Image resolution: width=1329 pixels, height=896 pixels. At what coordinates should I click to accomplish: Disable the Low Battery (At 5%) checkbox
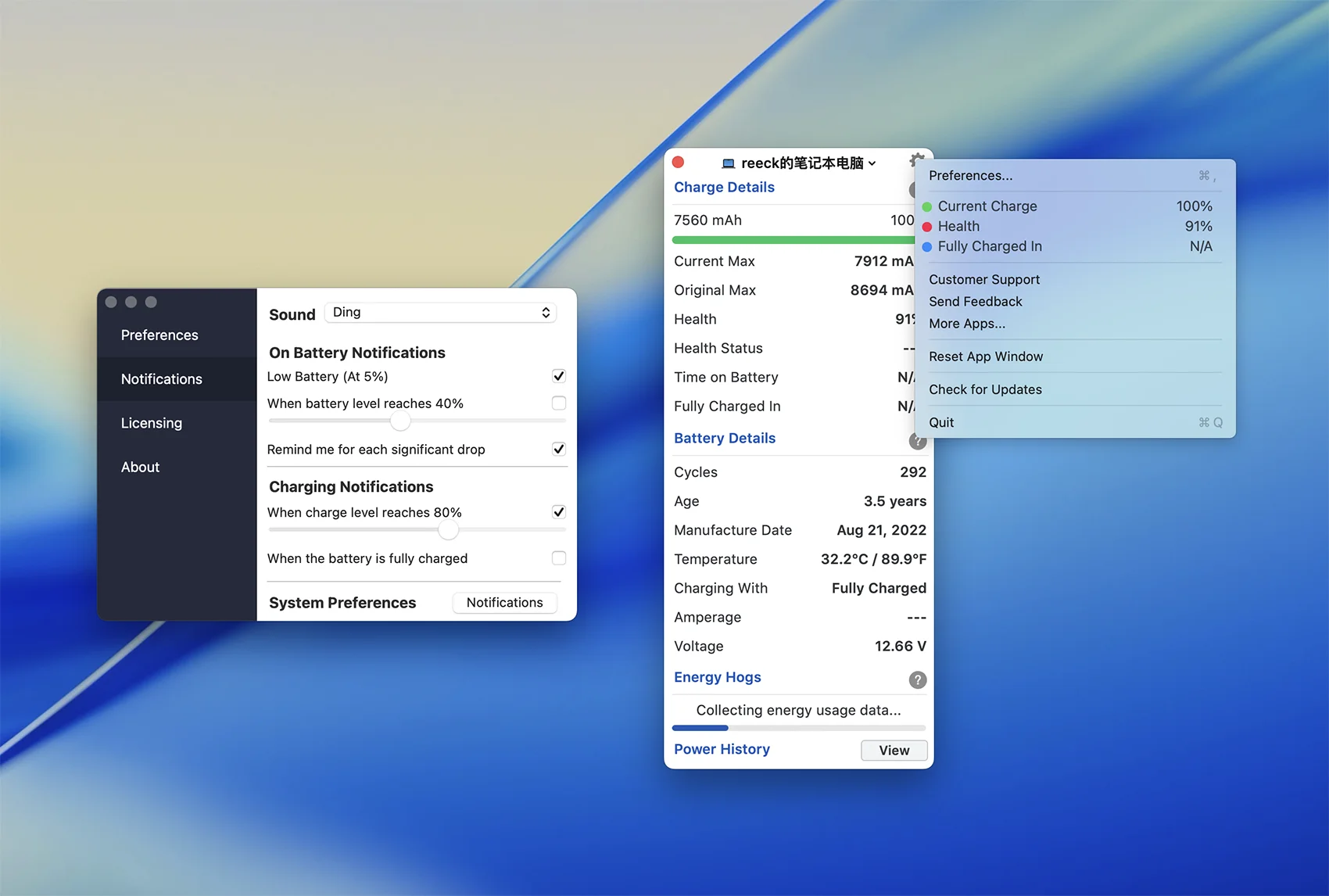pyautogui.click(x=558, y=376)
